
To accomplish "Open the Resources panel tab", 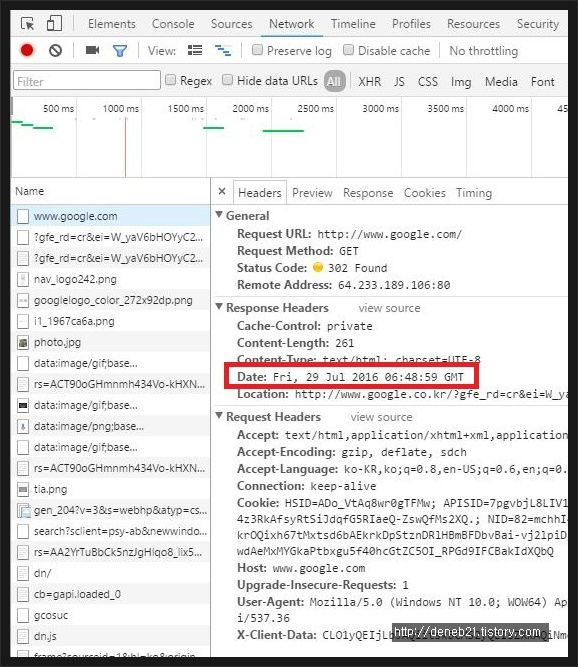I will (x=473, y=24).
